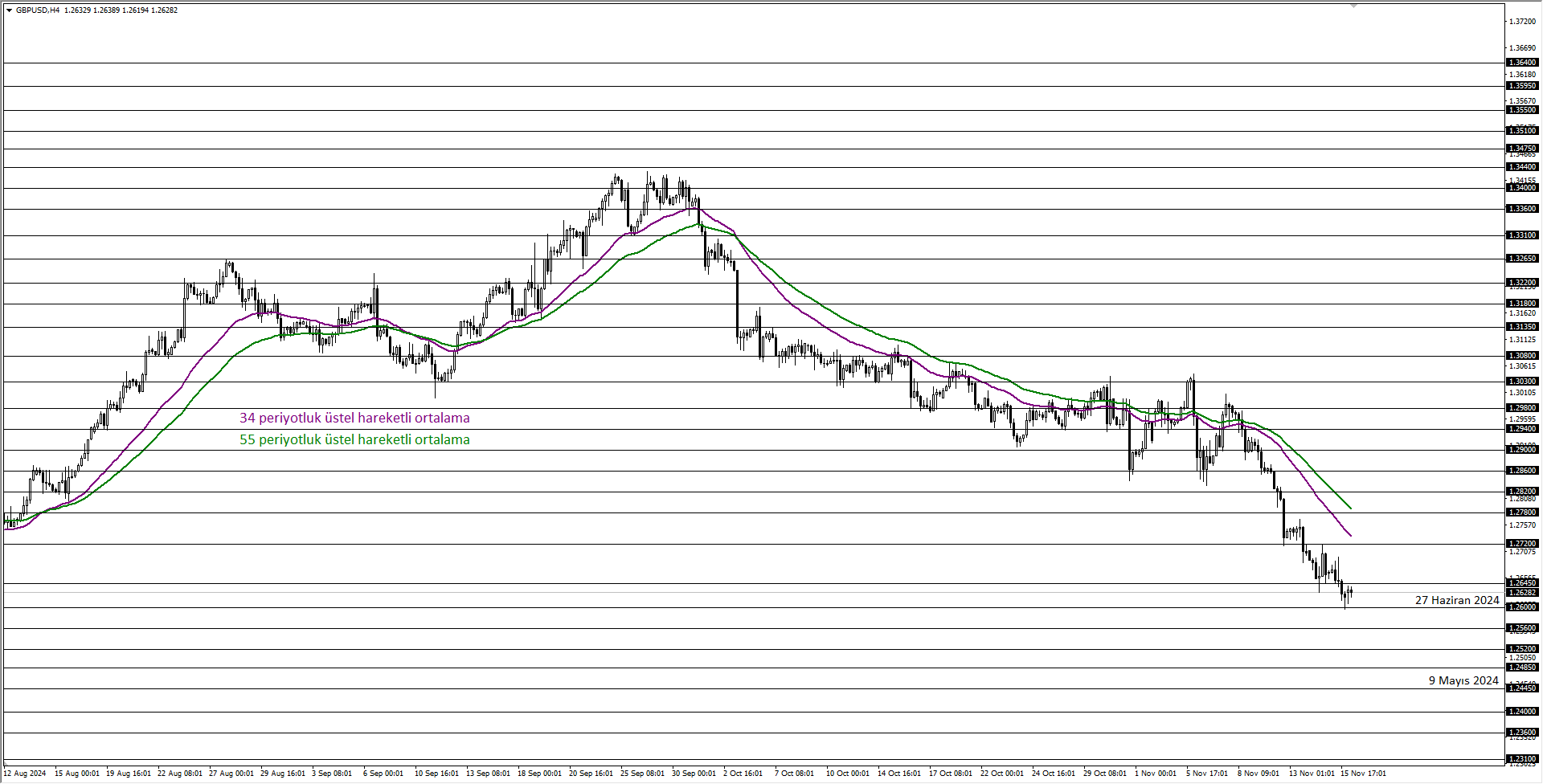This screenshot has height=784, width=1543.
Task: Click the 1.37200 price scale value
Action: pos(1523,22)
